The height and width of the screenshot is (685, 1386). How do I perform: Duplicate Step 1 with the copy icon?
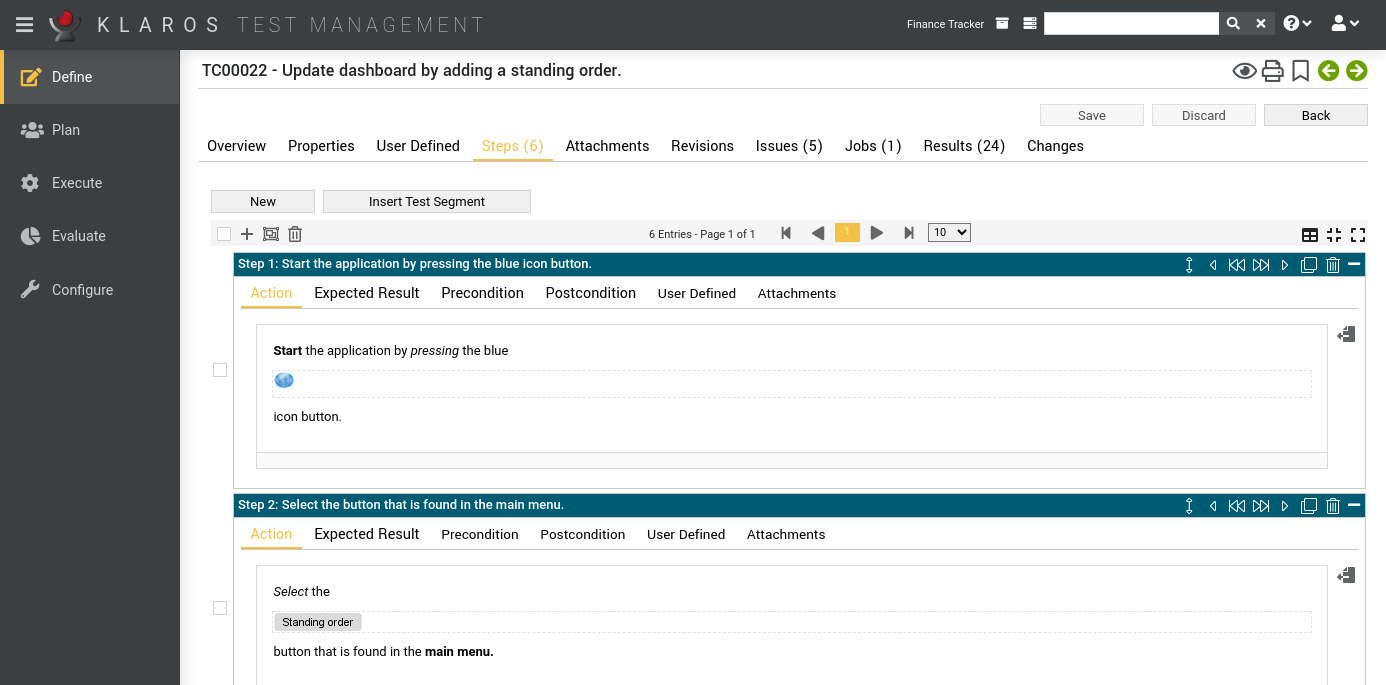click(x=1308, y=265)
